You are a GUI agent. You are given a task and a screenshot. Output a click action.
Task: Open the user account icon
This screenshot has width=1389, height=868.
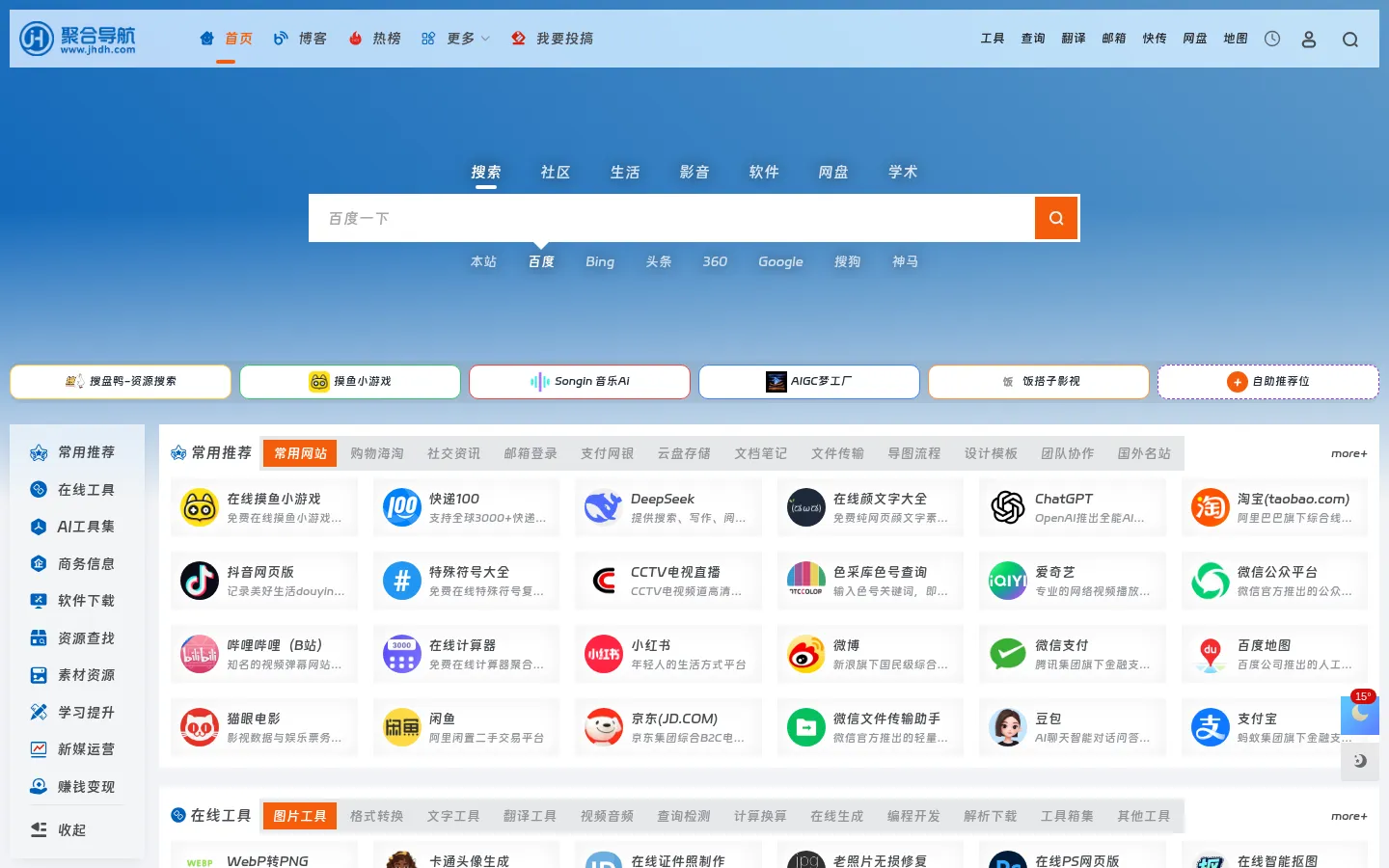1309,39
